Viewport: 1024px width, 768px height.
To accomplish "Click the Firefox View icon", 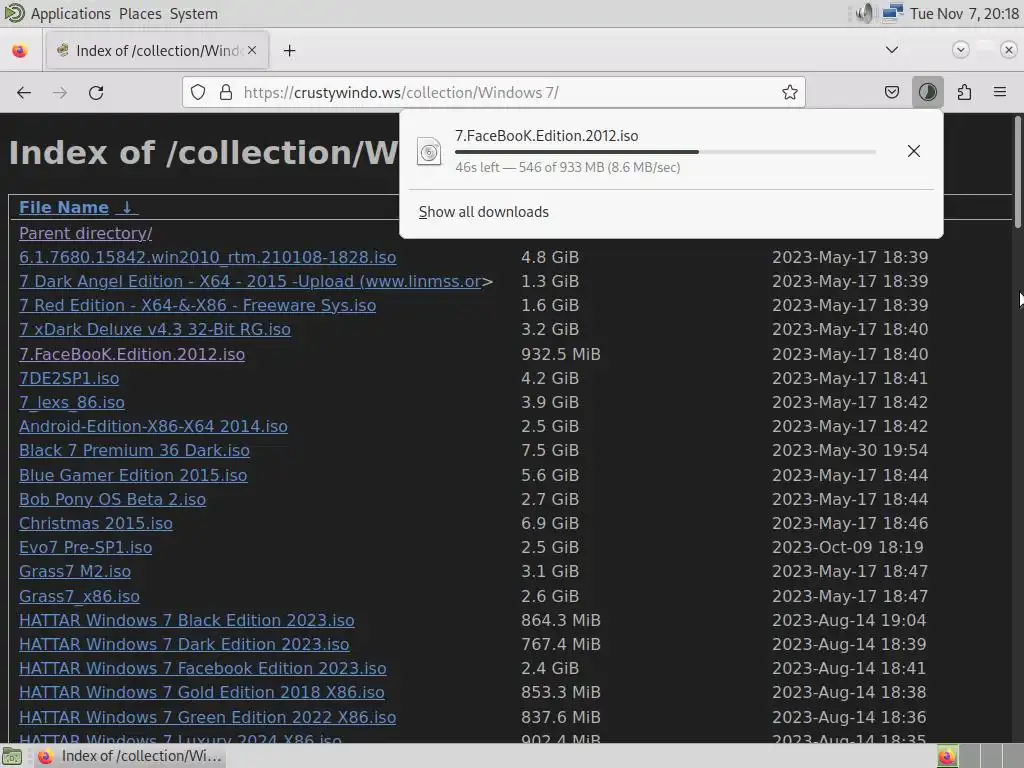I will pos(20,51).
